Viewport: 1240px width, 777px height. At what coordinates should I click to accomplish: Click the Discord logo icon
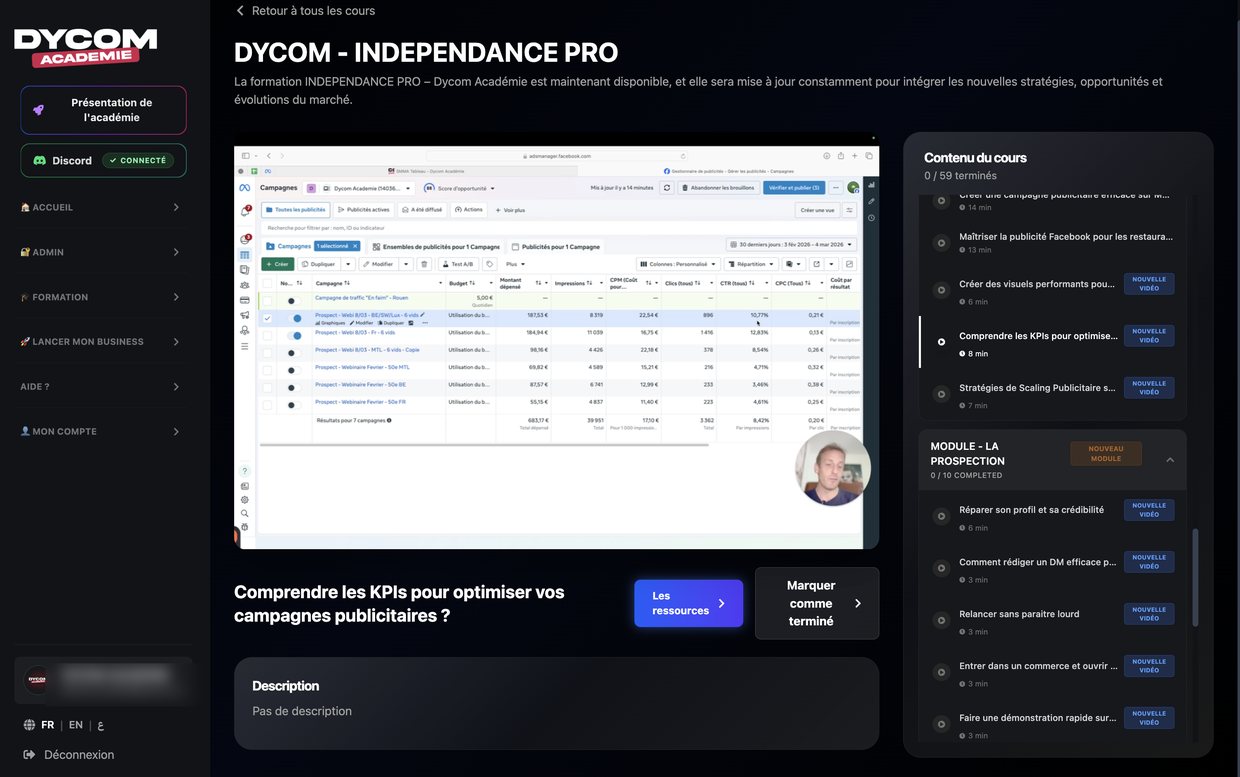point(40,160)
